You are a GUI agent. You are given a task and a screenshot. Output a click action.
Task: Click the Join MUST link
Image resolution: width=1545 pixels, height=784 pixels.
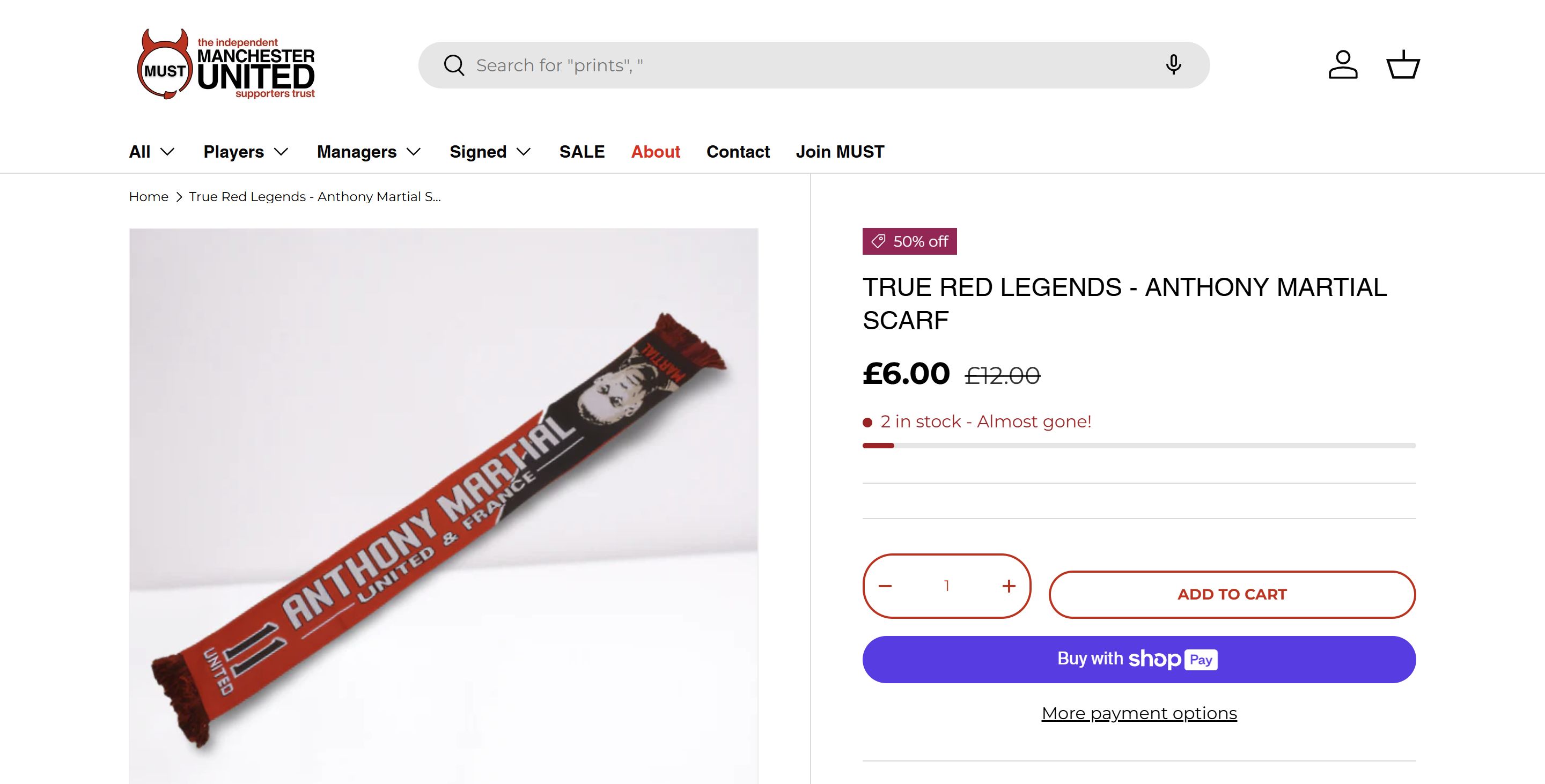[840, 152]
